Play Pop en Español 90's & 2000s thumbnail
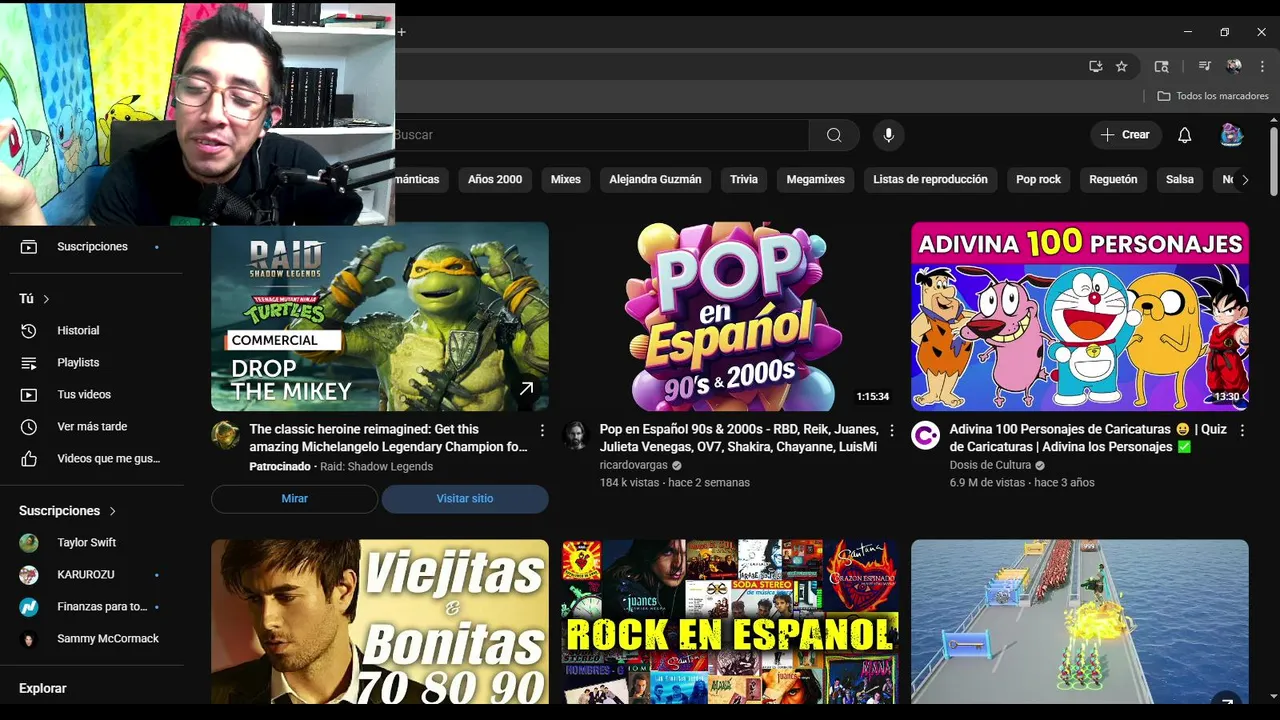1280x720 pixels. 730,316
